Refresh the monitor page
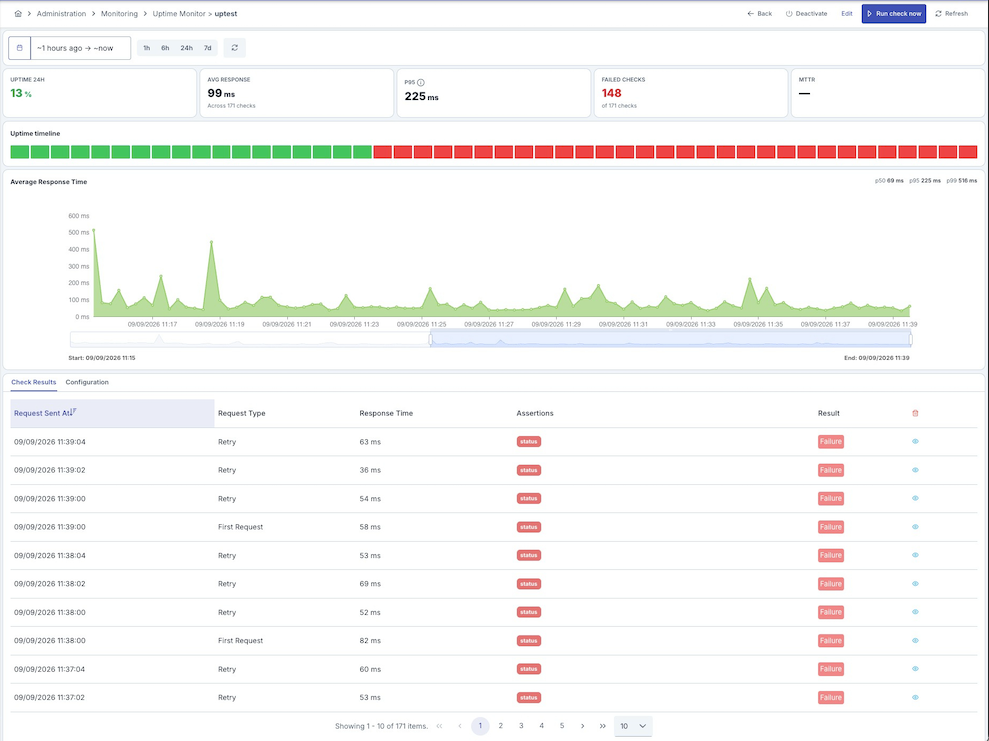Image resolution: width=989 pixels, height=741 pixels. [x=951, y=13]
